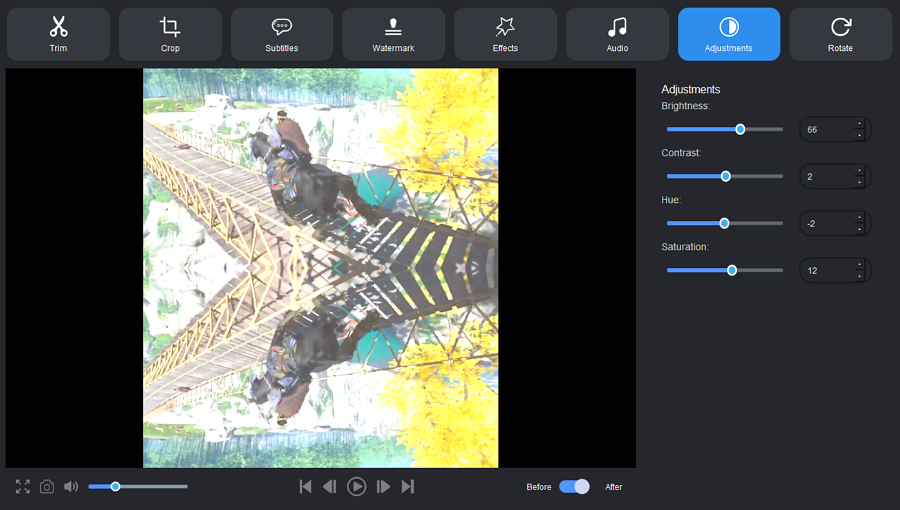Screen dimensions: 900x510
Task: Click the Brightness slider handle
Action: (x=740, y=130)
